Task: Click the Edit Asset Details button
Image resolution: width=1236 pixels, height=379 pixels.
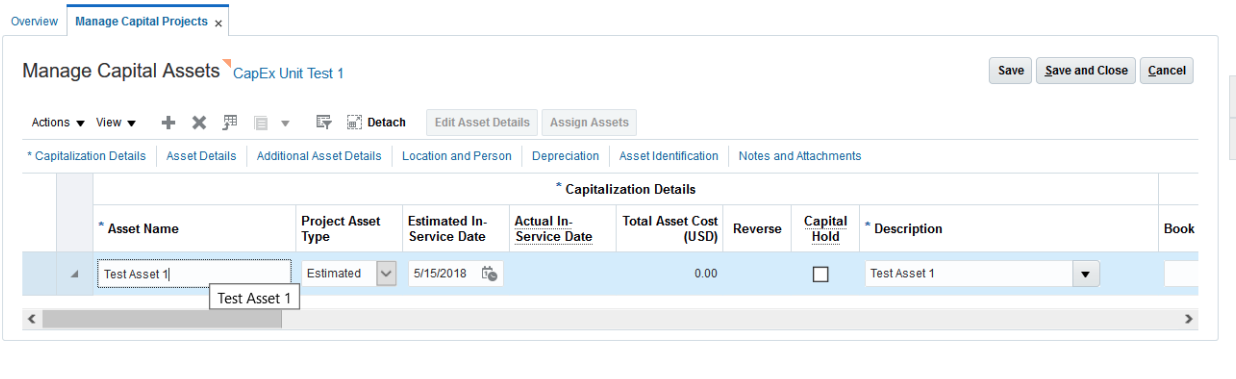Action: (482, 123)
